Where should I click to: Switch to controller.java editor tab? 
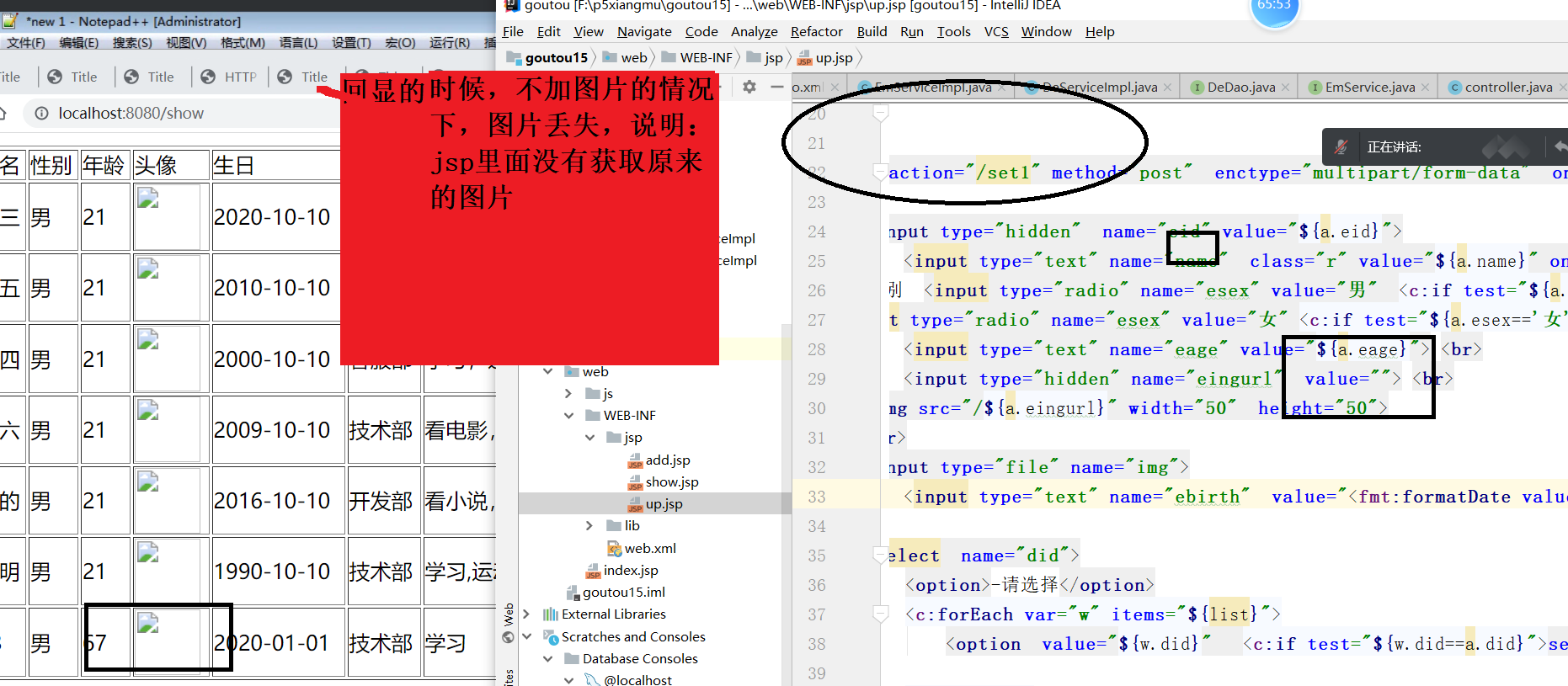pos(1507,88)
